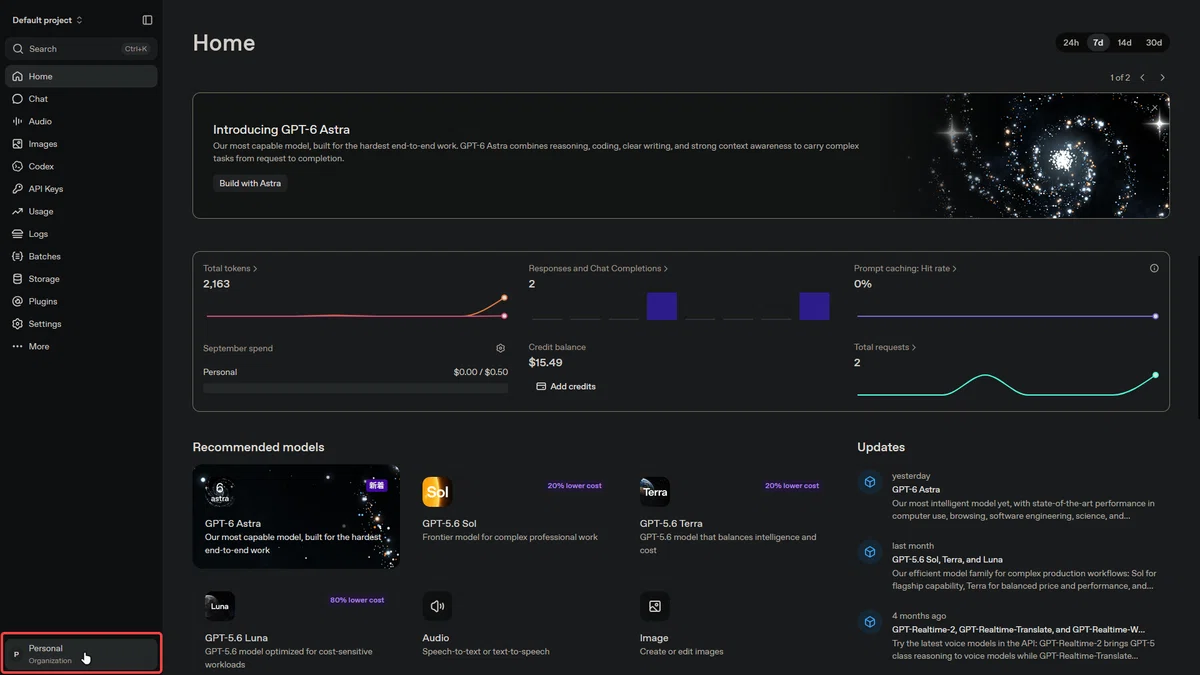Open September spend settings gear

[x=501, y=348]
